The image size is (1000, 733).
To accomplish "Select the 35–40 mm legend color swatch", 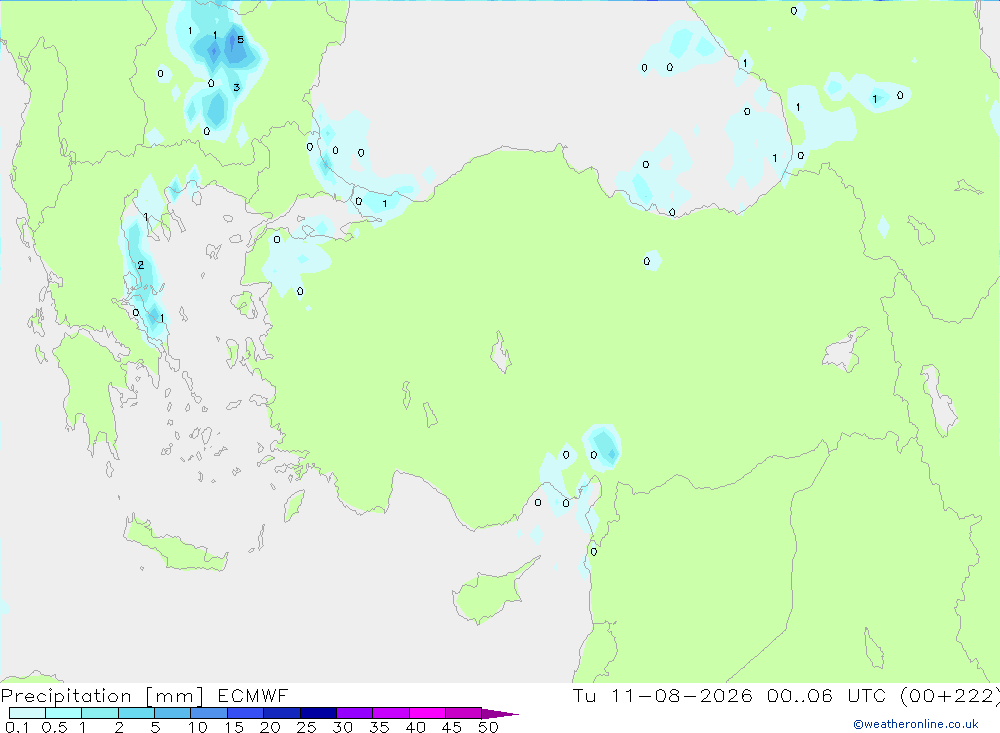I will pos(391,713).
